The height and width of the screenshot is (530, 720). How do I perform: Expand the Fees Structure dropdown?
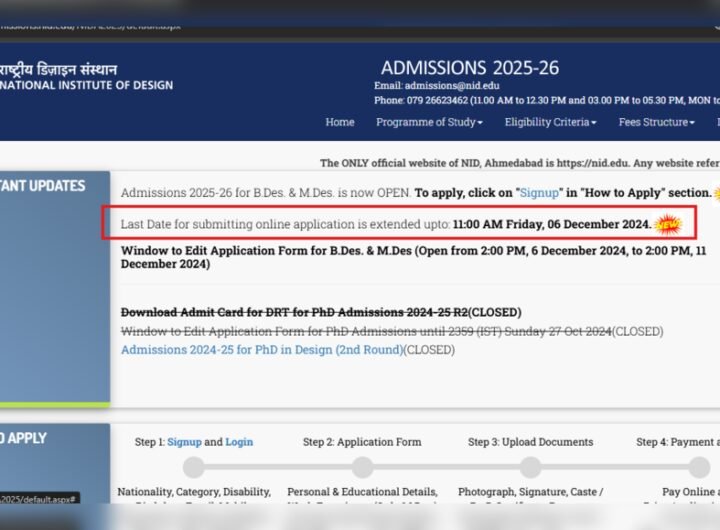[x=657, y=122]
